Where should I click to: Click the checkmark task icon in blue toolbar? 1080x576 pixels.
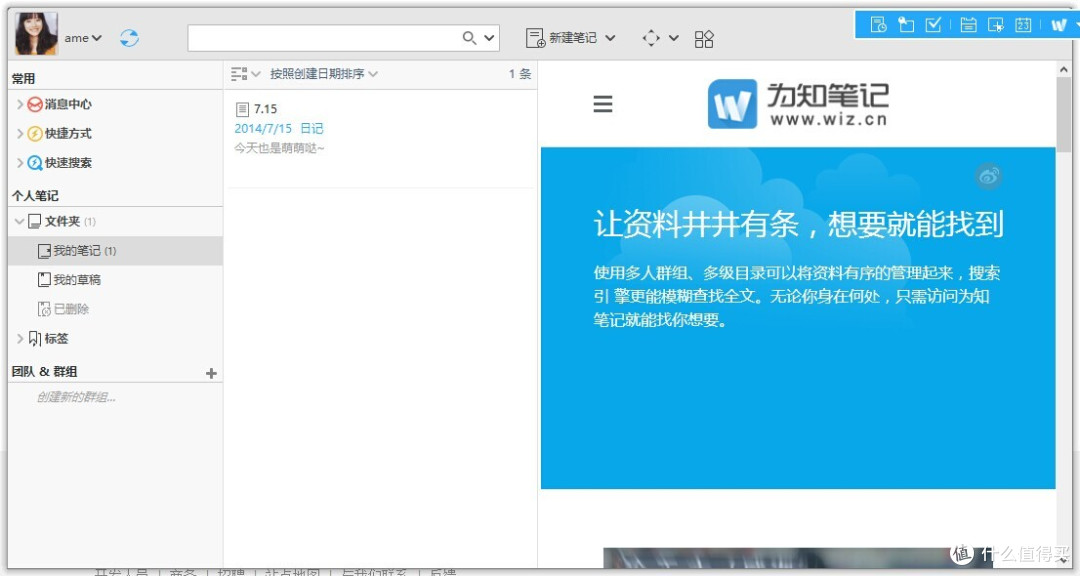coord(933,25)
